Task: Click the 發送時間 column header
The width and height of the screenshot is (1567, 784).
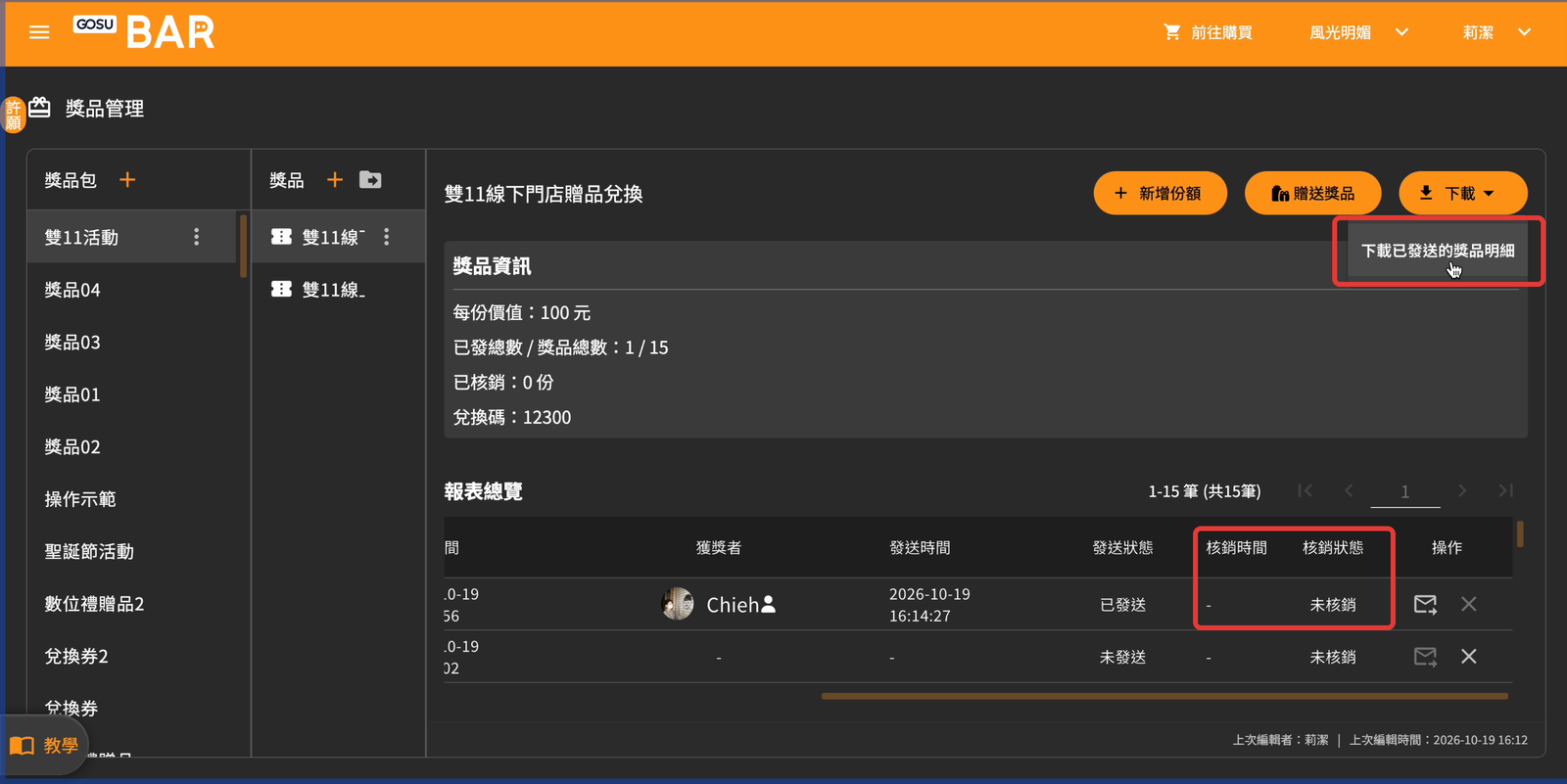Action: point(920,548)
